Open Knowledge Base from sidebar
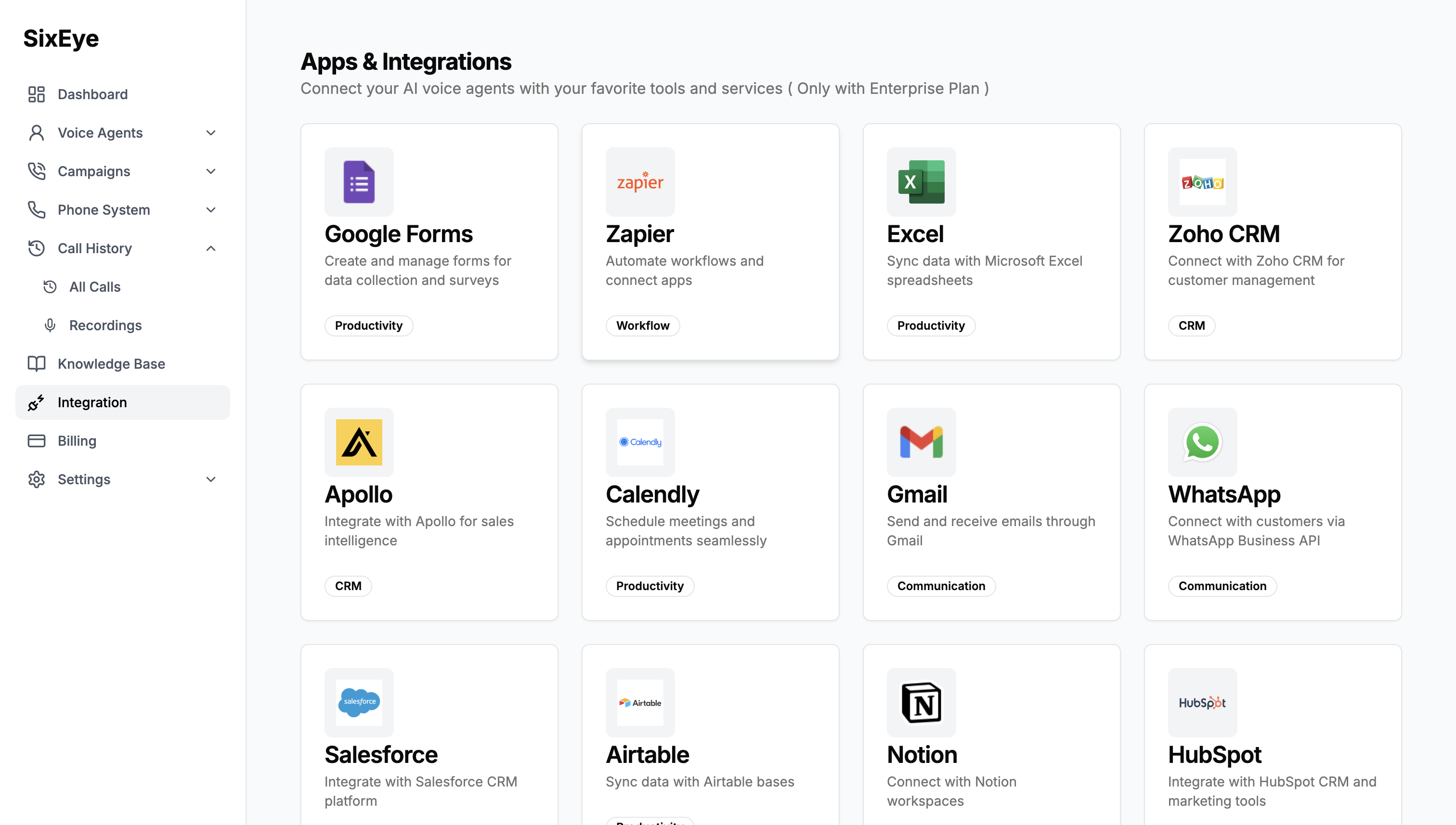The image size is (1456, 825). (x=111, y=364)
